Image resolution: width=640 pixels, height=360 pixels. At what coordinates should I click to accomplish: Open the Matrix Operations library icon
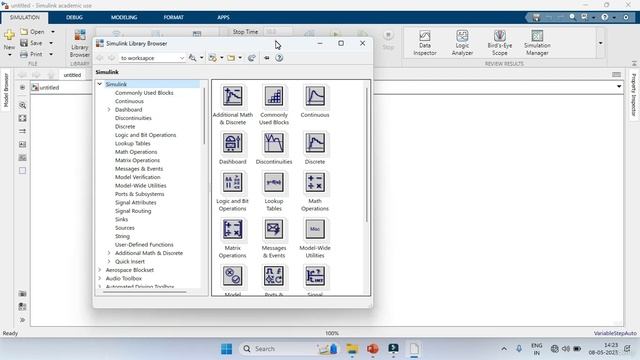(233, 229)
